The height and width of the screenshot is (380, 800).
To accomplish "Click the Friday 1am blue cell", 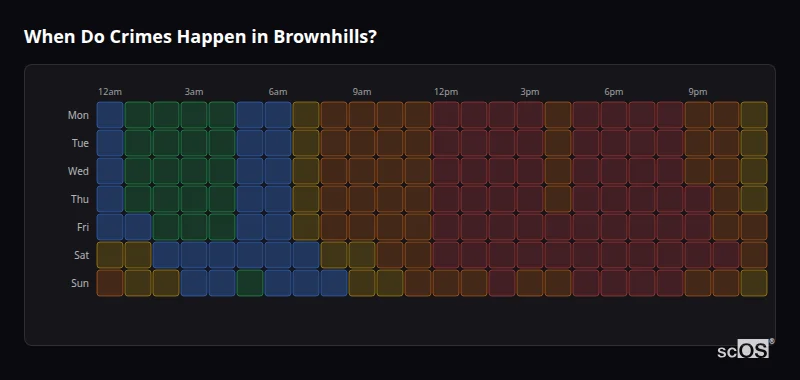I will tap(138, 227).
